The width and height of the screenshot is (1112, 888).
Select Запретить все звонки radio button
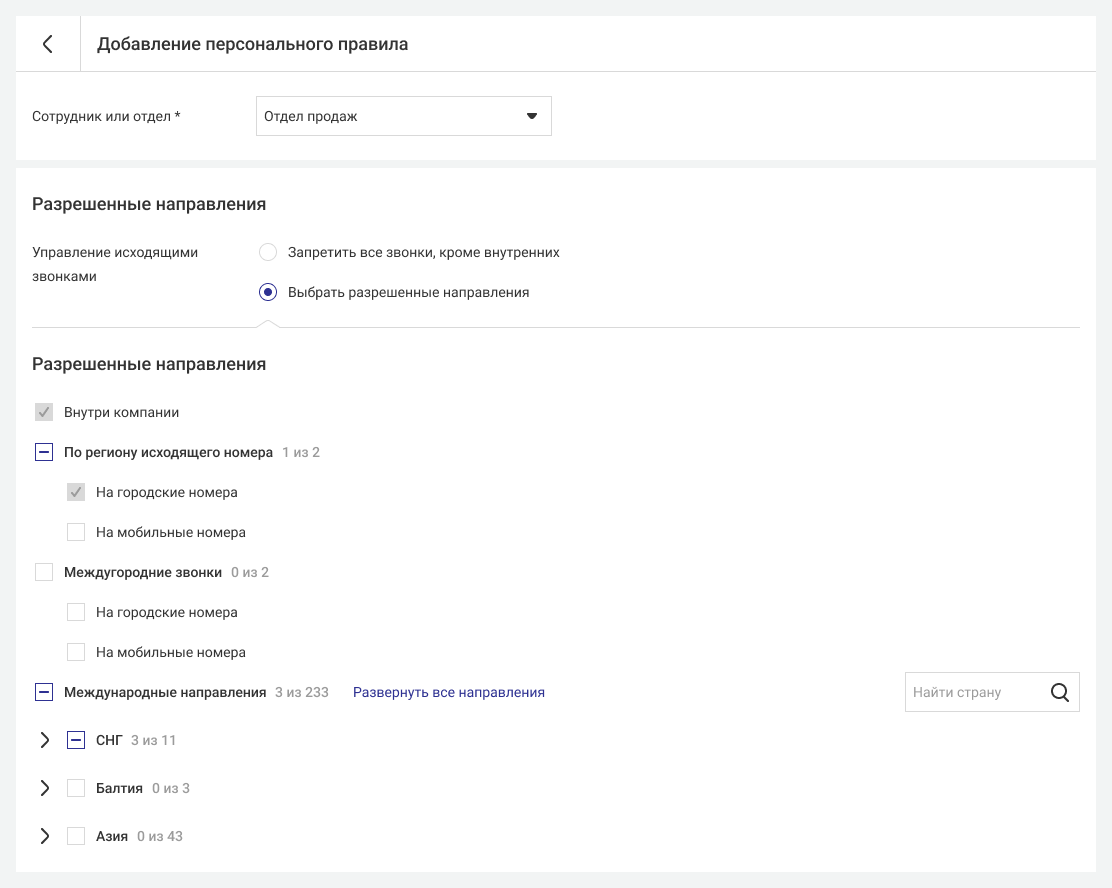pyautogui.click(x=268, y=252)
